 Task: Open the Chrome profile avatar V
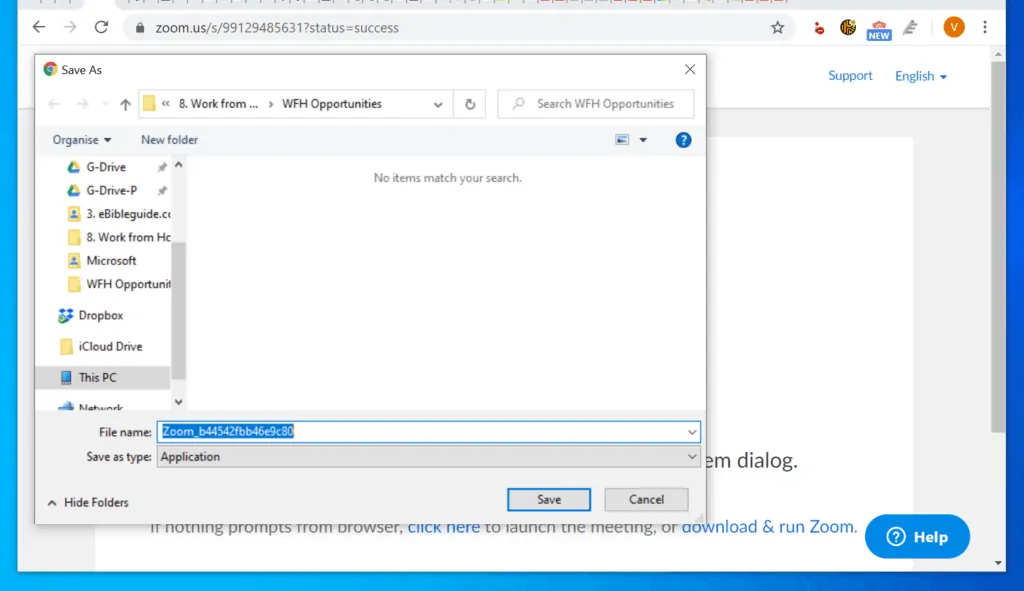(x=954, y=27)
